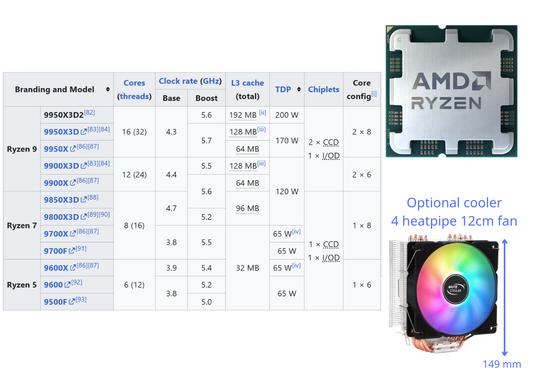Viewport: 533px width, 381px height.
Task: Open reference [92] beside 9600
Action: click(x=77, y=282)
